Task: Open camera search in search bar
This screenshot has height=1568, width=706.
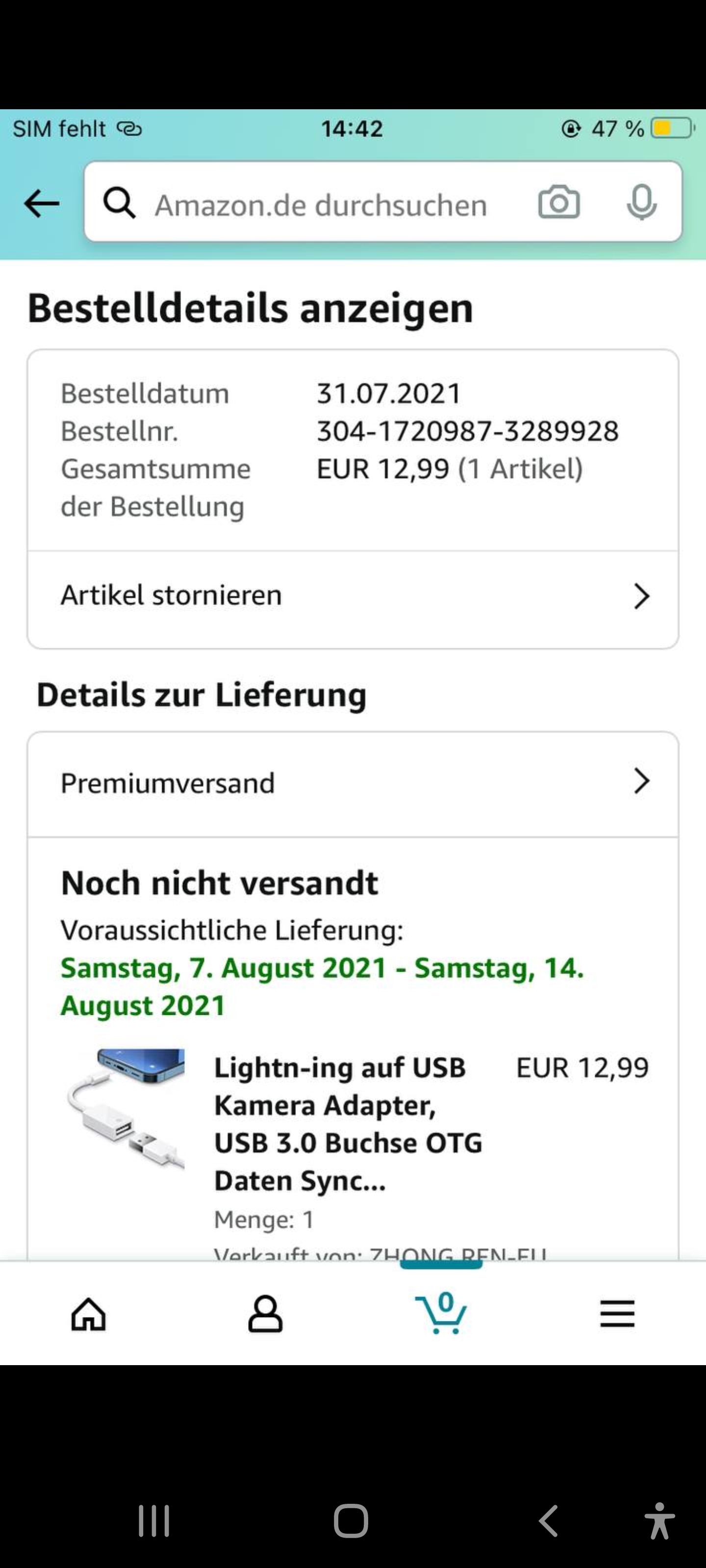Action: 558,202
